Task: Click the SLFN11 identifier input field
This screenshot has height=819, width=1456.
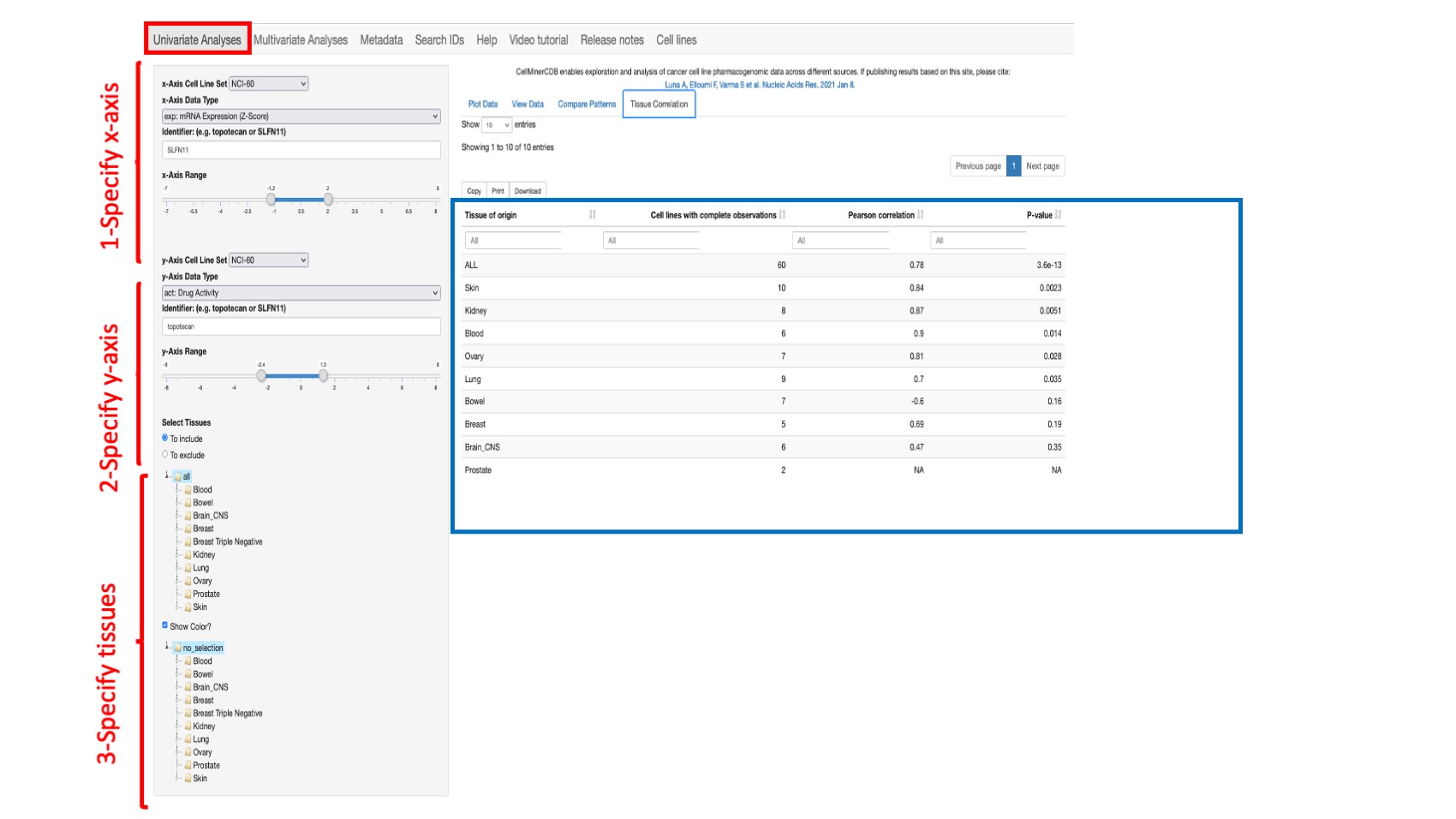Action: click(x=300, y=150)
